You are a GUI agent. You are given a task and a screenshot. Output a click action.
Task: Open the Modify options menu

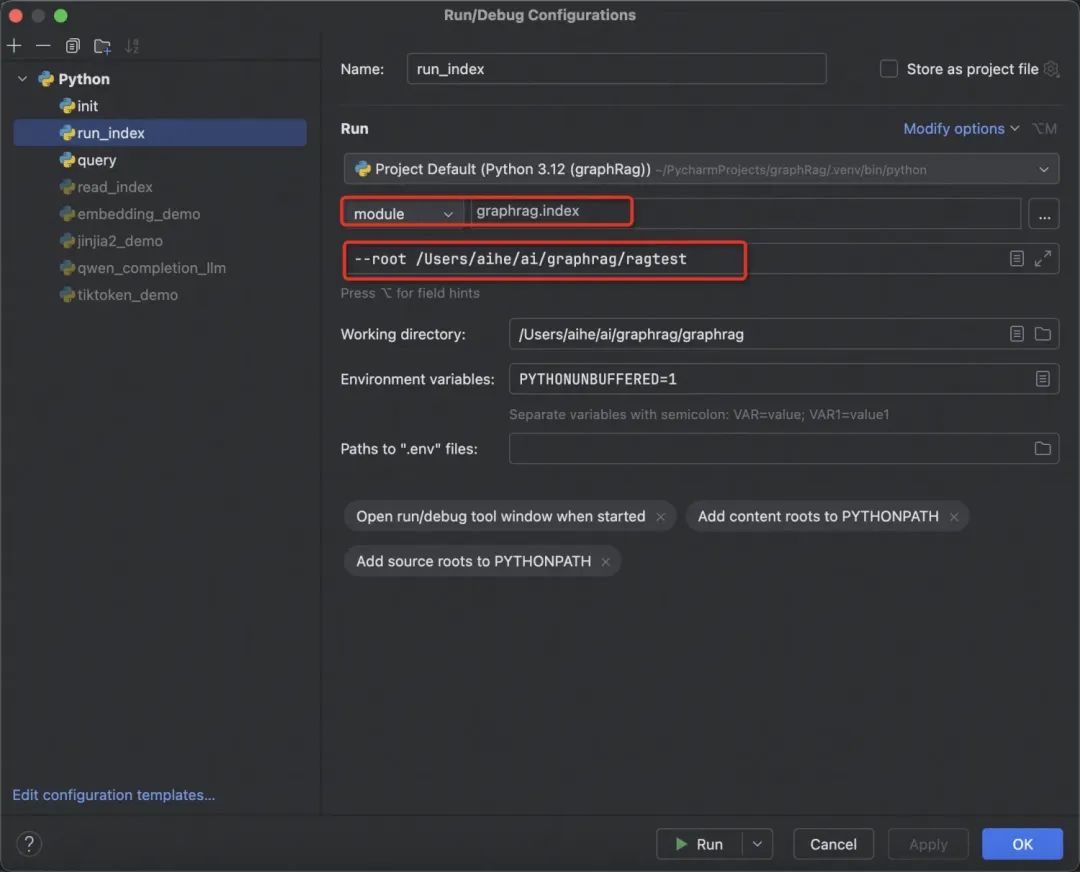pos(960,129)
